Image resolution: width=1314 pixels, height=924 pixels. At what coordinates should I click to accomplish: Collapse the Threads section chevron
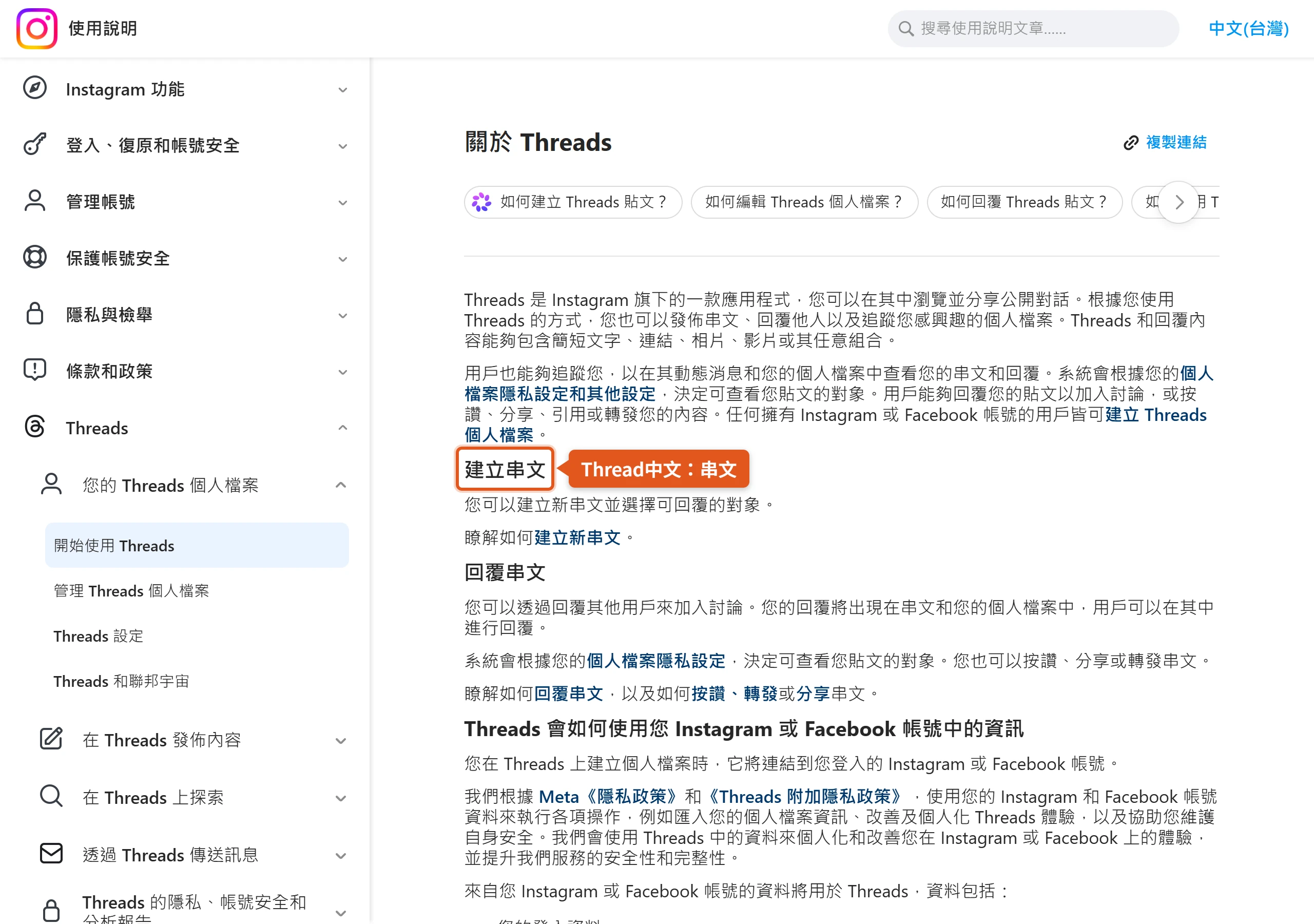[342, 428]
